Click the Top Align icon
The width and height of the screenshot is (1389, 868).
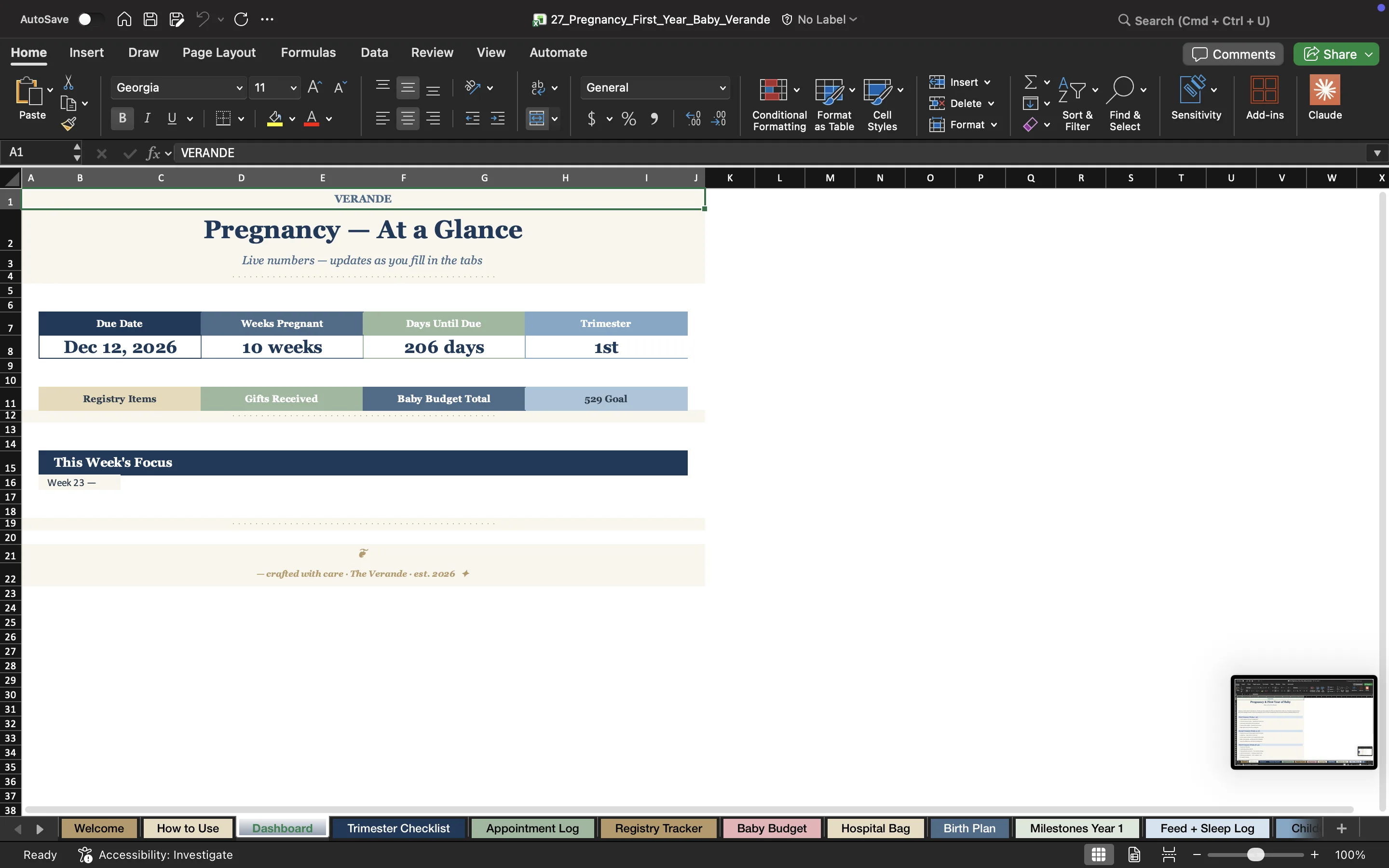coord(382,87)
